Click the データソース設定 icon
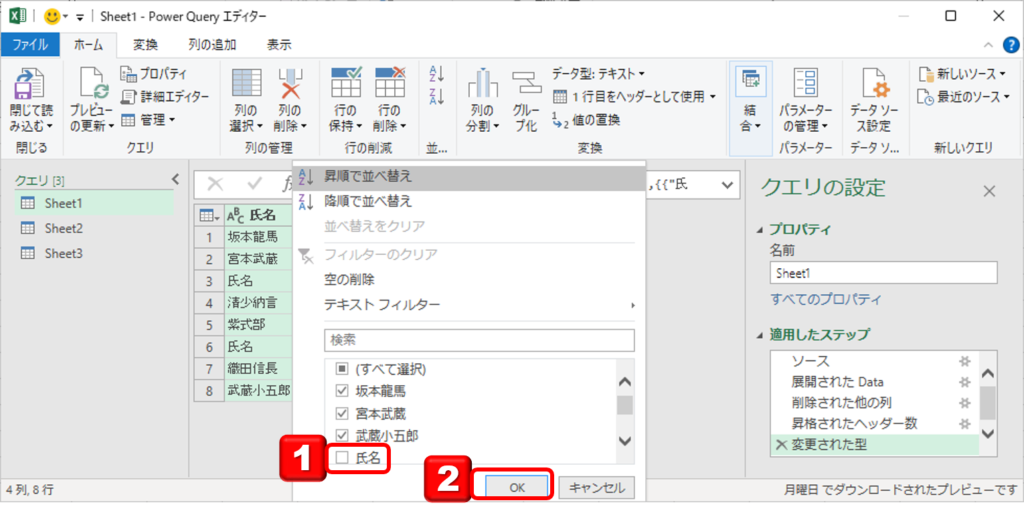Viewport: 1024px width, 525px height. pos(874,83)
